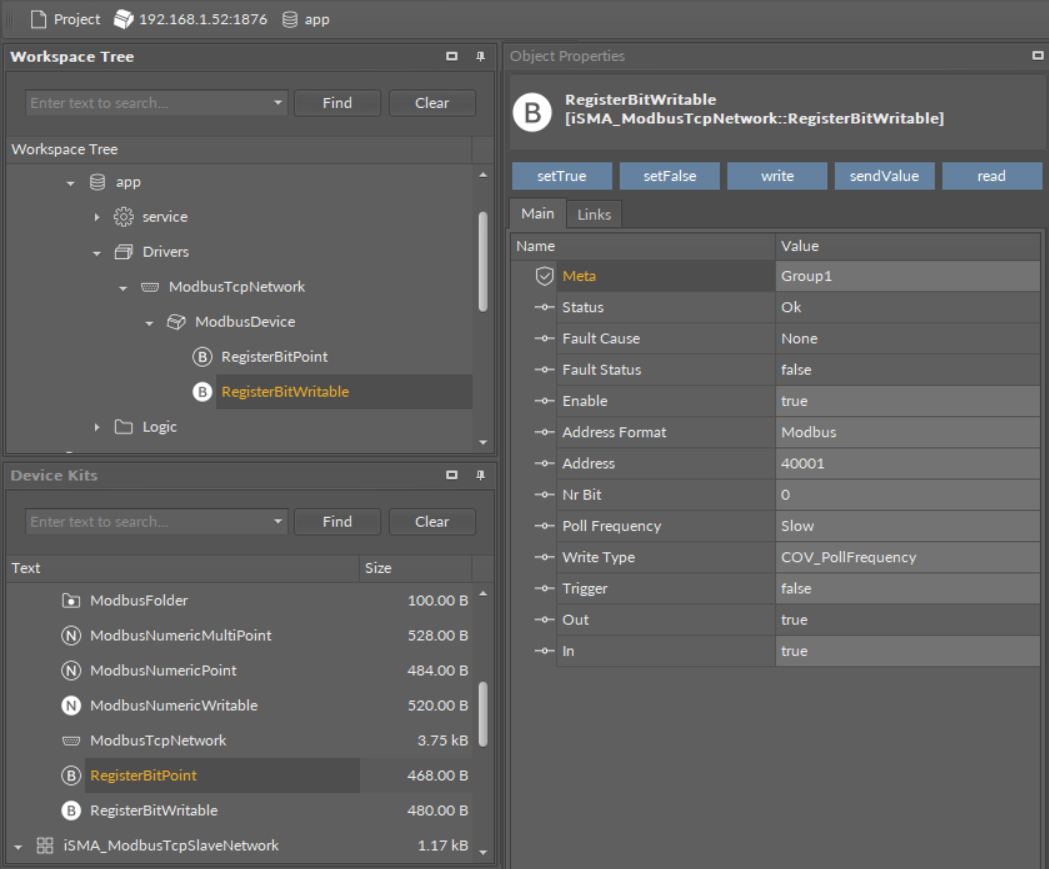Switch to the Links tab
Image resolution: width=1049 pixels, height=869 pixels.
(x=594, y=214)
